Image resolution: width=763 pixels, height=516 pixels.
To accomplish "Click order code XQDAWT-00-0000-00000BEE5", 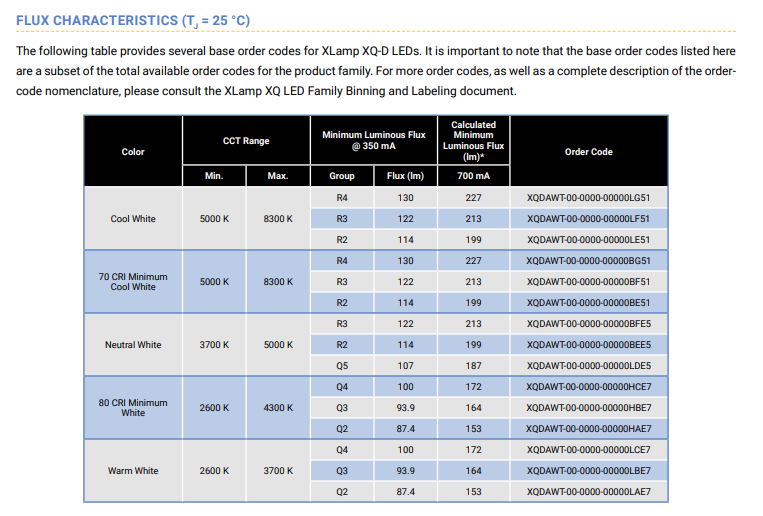I will point(588,345).
